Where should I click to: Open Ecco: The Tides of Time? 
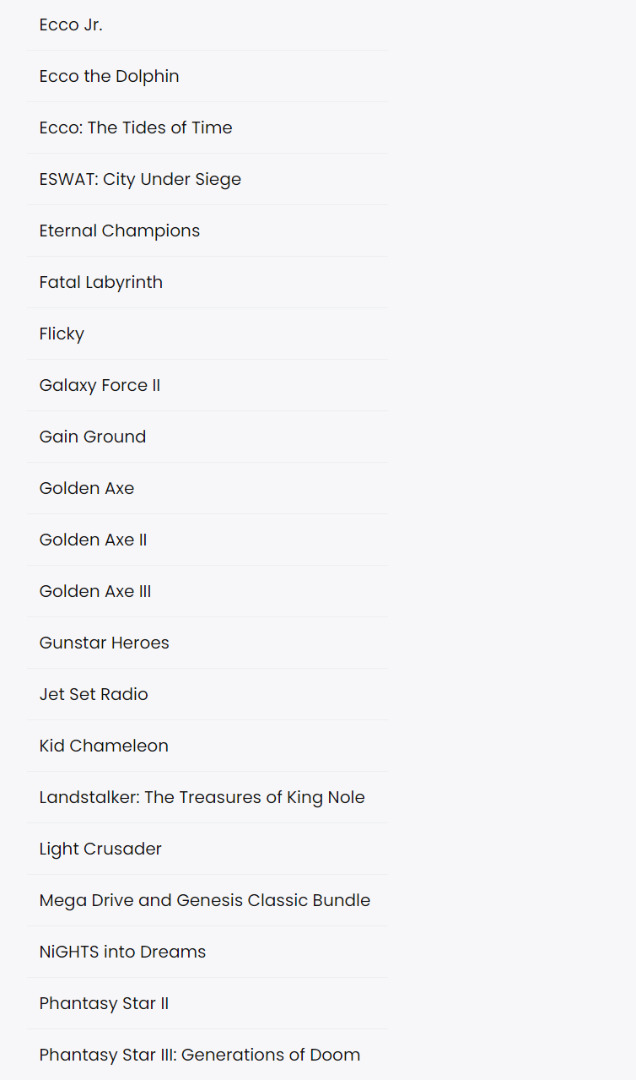click(135, 128)
